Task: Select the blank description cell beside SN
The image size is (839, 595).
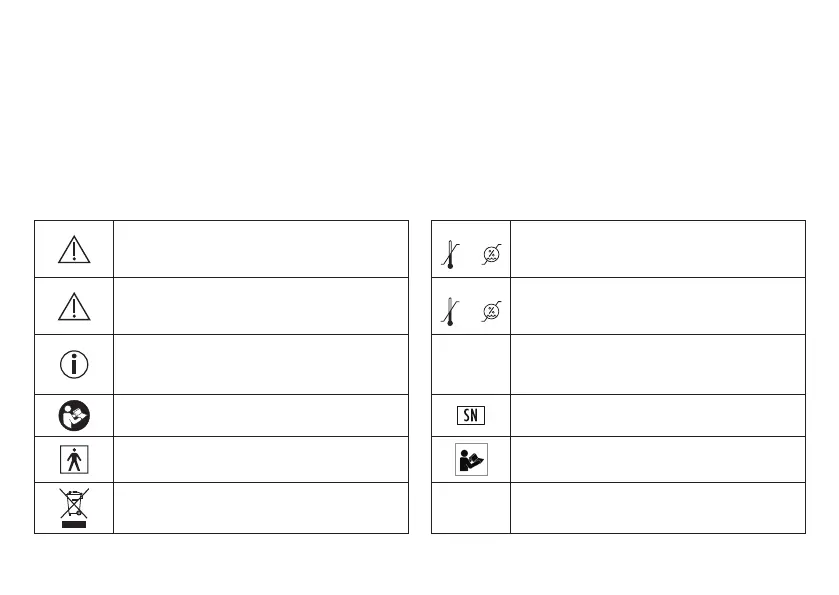Action: [x=657, y=414]
